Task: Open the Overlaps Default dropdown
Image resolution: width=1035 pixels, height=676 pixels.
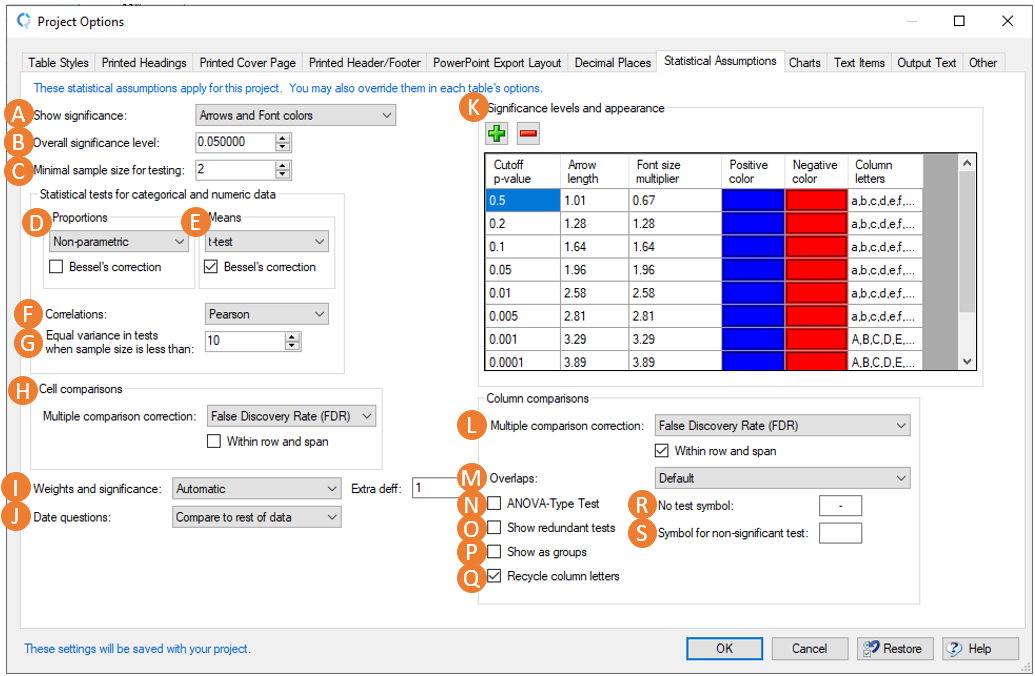Action: click(782, 478)
